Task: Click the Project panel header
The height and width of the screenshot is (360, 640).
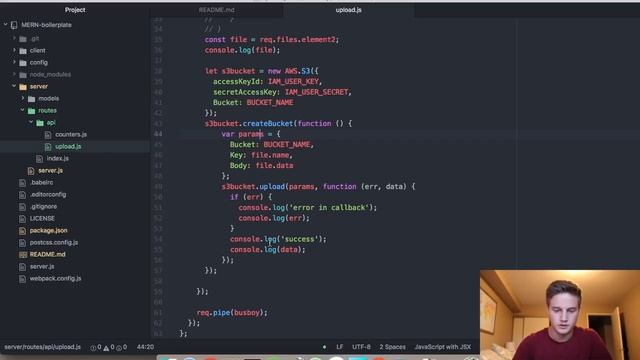Action: (75, 10)
